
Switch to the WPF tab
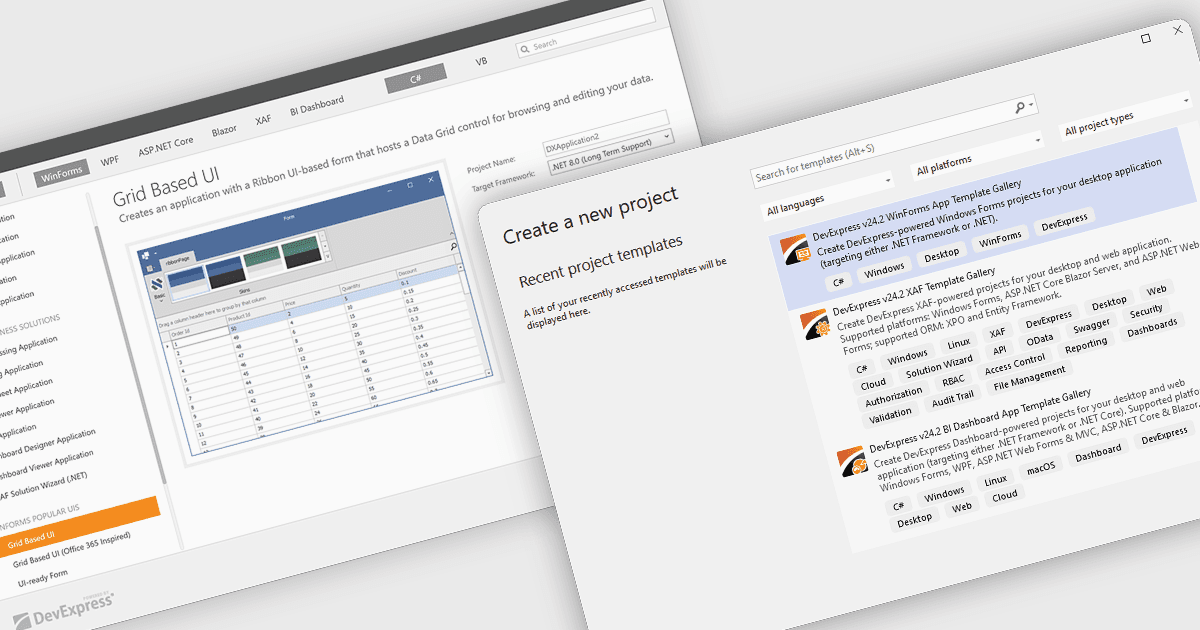coord(110,161)
